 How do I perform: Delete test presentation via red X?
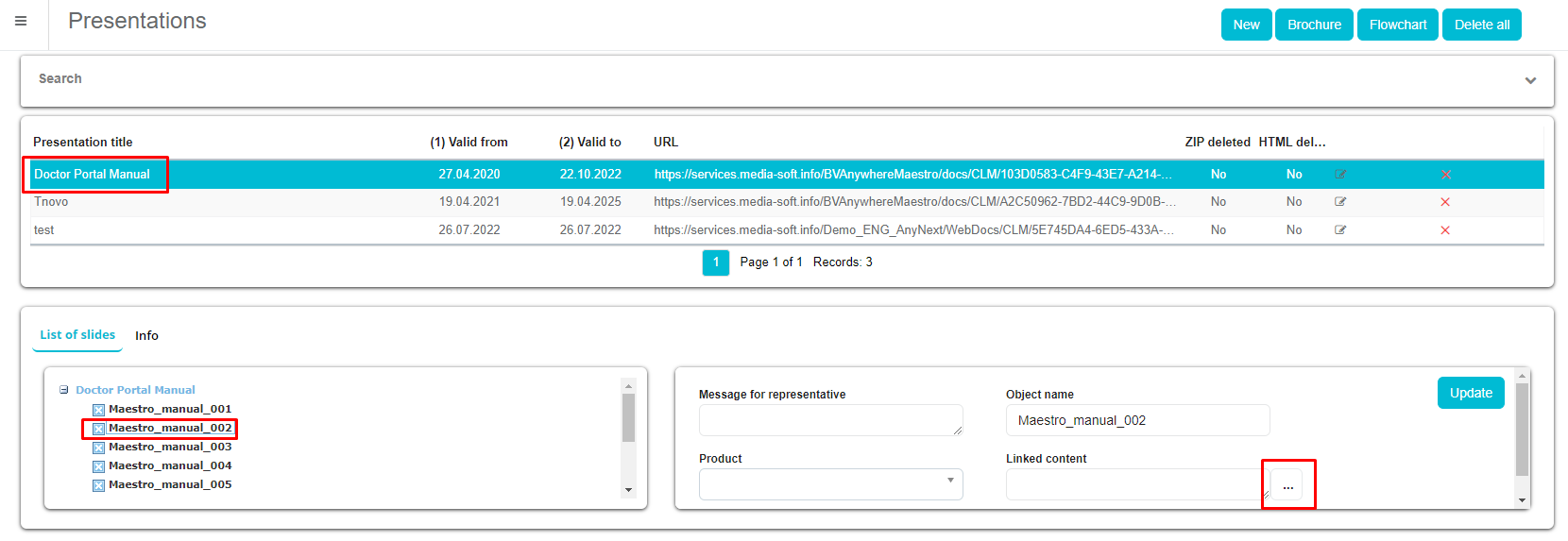tap(1445, 230)
